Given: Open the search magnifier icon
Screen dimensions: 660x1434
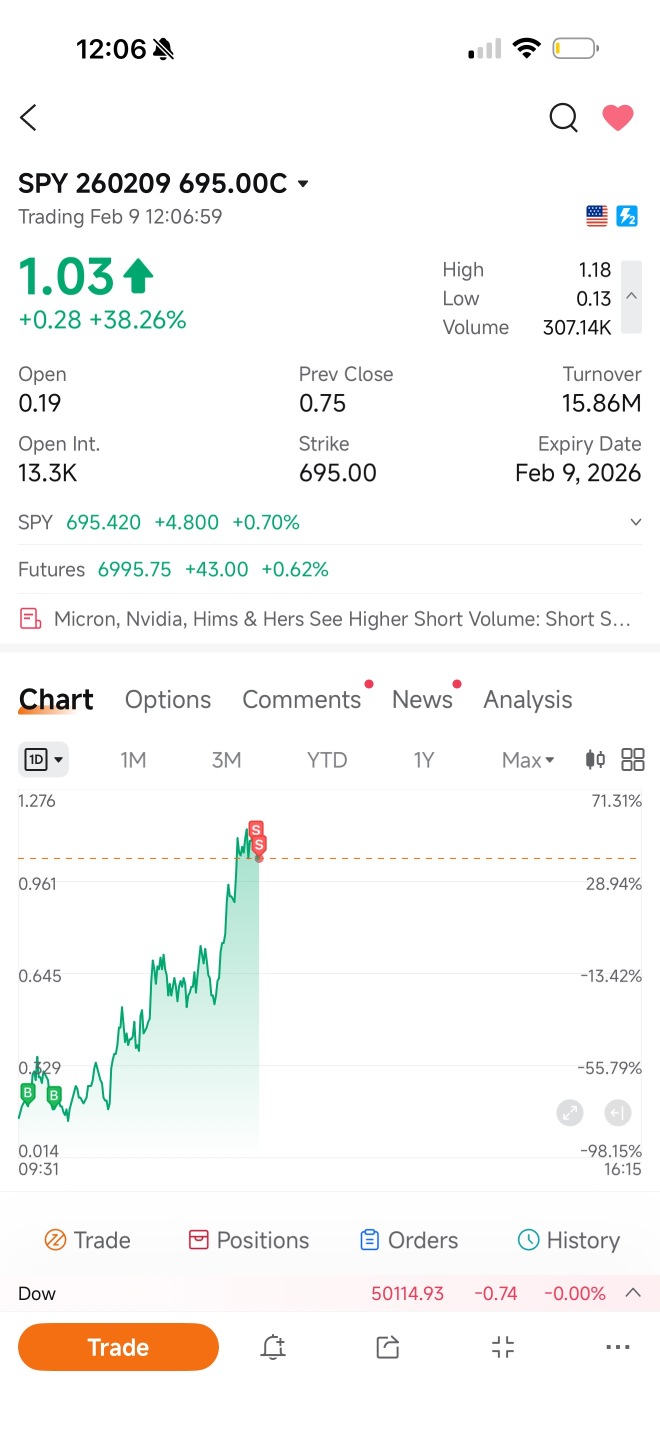Looking at the screenshot, I should coord(564,118).
